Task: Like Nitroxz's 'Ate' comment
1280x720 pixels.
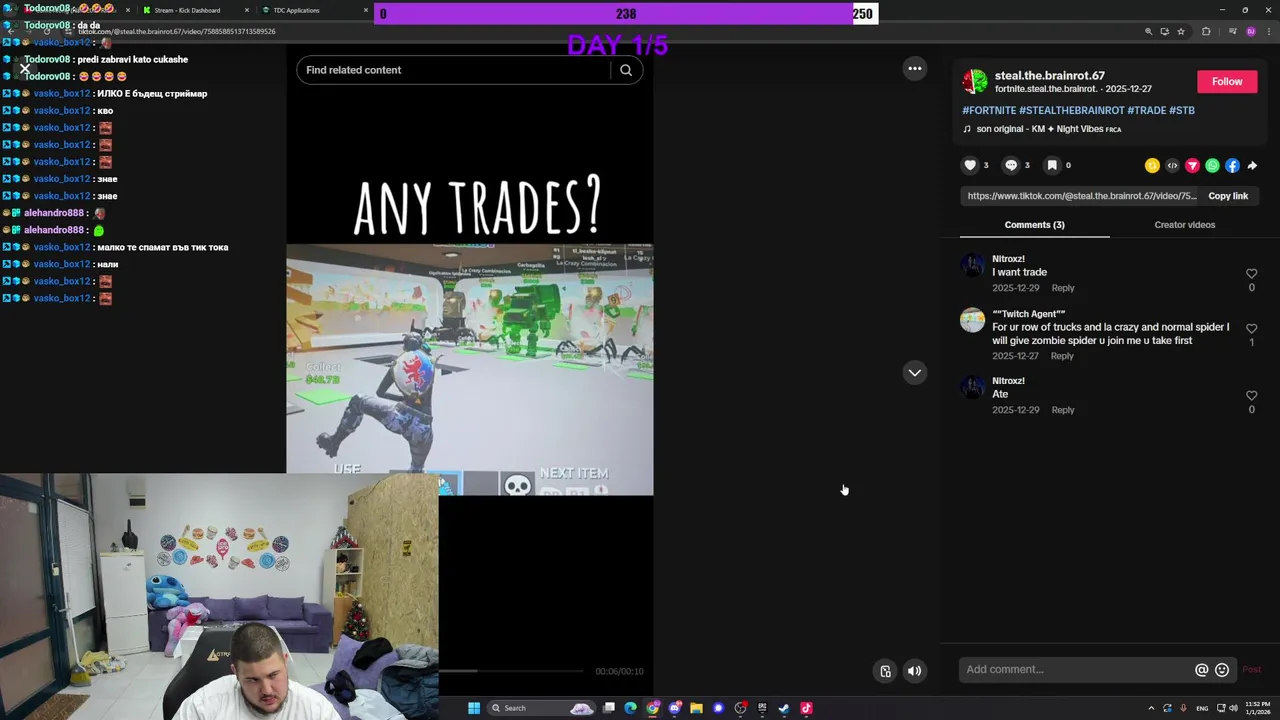Action: [1251, 395]
